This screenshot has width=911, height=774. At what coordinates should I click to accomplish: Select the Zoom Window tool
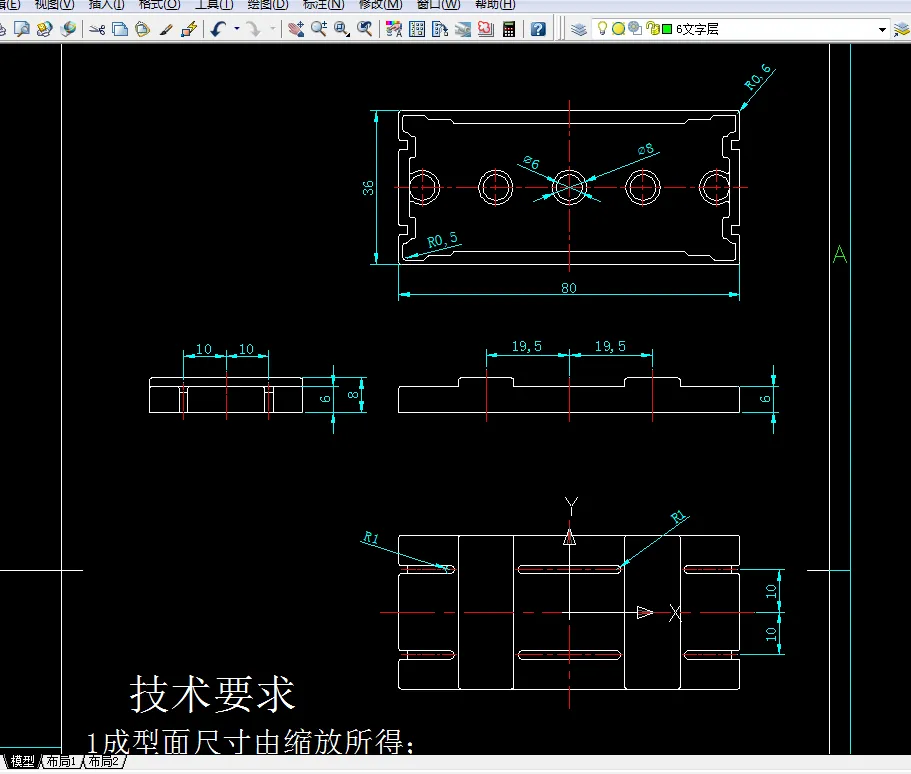342,29
